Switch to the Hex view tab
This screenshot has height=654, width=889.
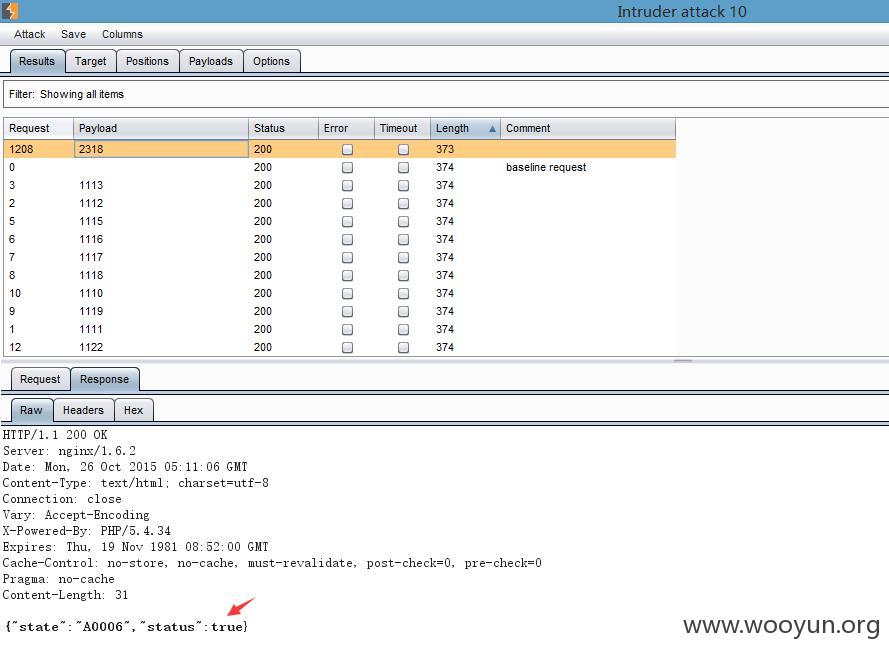(133, 410)
